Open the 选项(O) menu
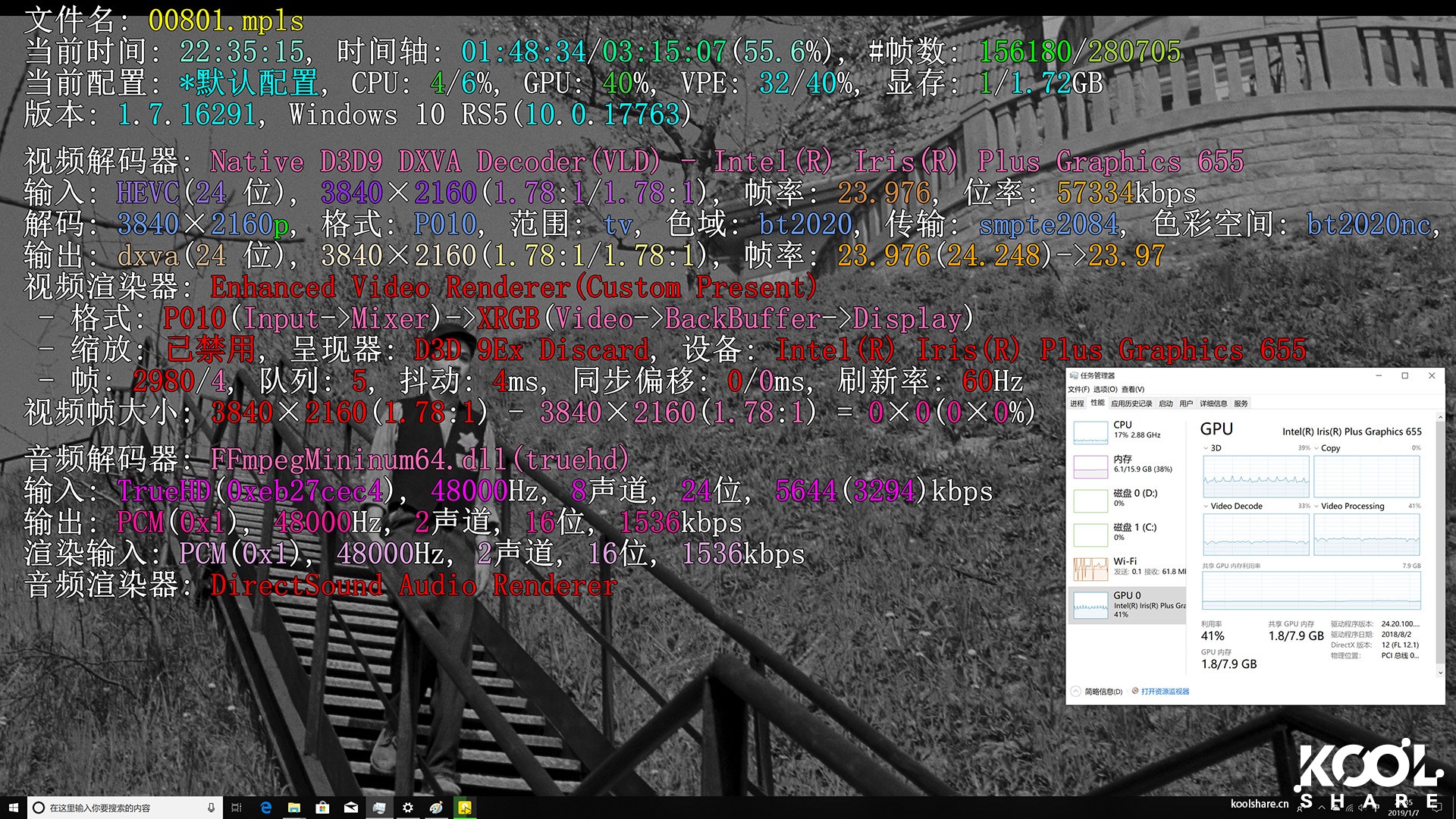Screen dimensions: 1456x819 click(x=1105, y=389)
